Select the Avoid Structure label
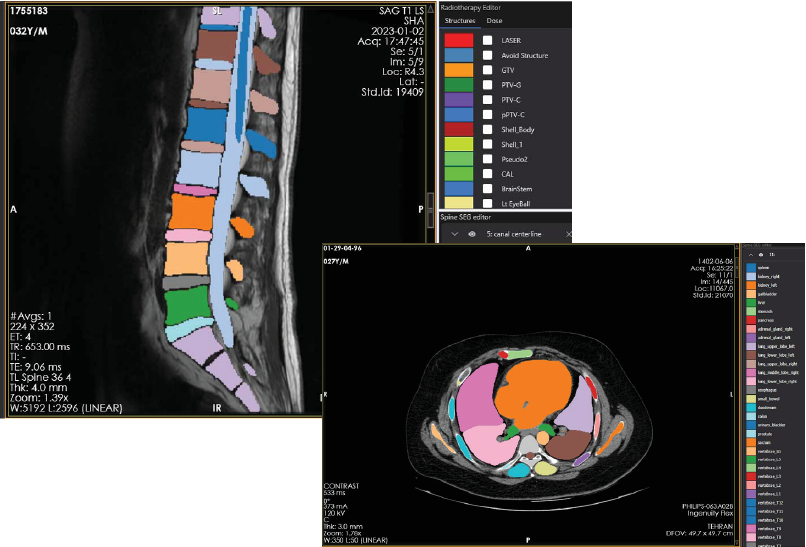This screenshot has width=806, height=547. tap(525, 56)
